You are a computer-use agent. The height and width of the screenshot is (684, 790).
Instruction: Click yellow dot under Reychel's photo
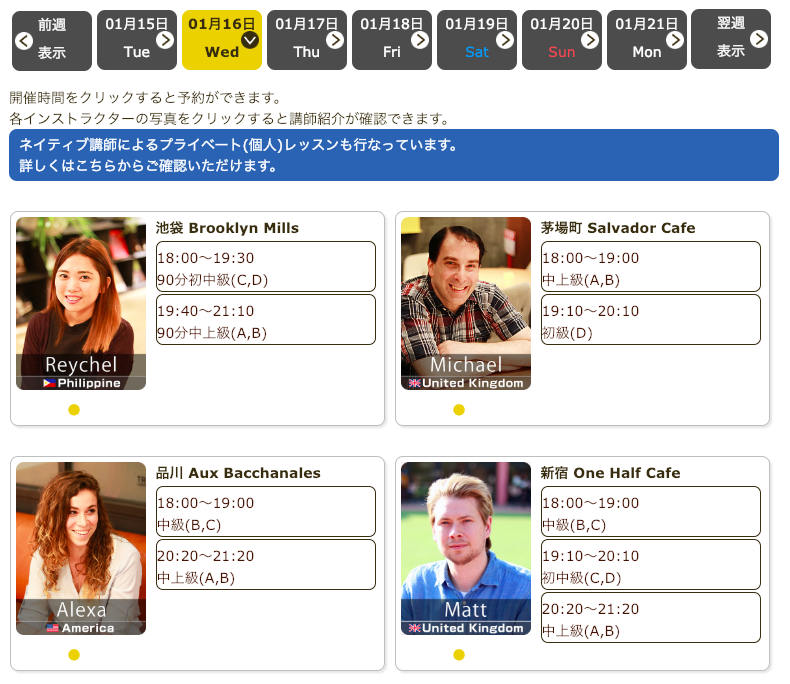[74, 410]
